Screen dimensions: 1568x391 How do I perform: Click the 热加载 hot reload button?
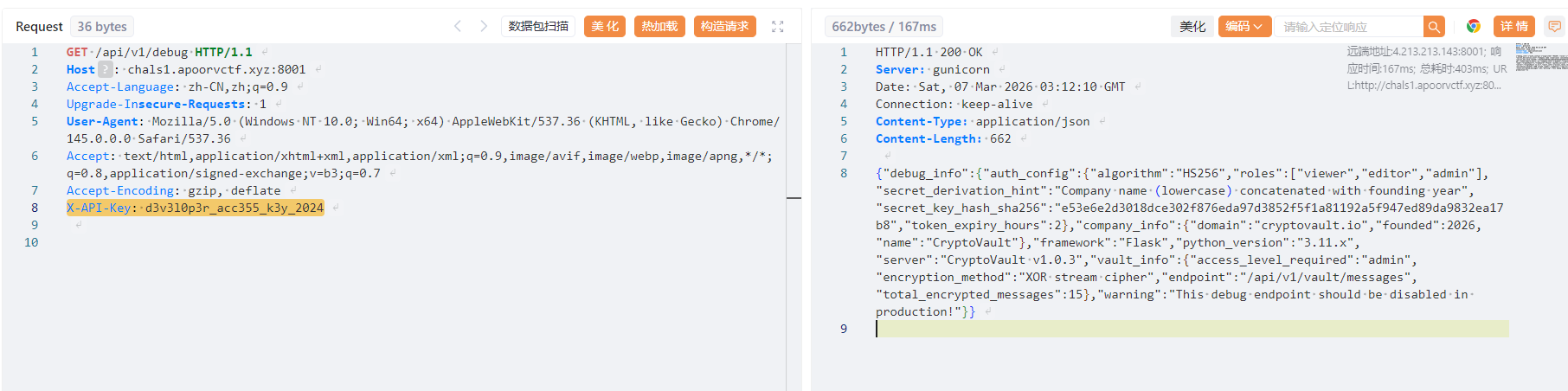click(x=659, y=27)
